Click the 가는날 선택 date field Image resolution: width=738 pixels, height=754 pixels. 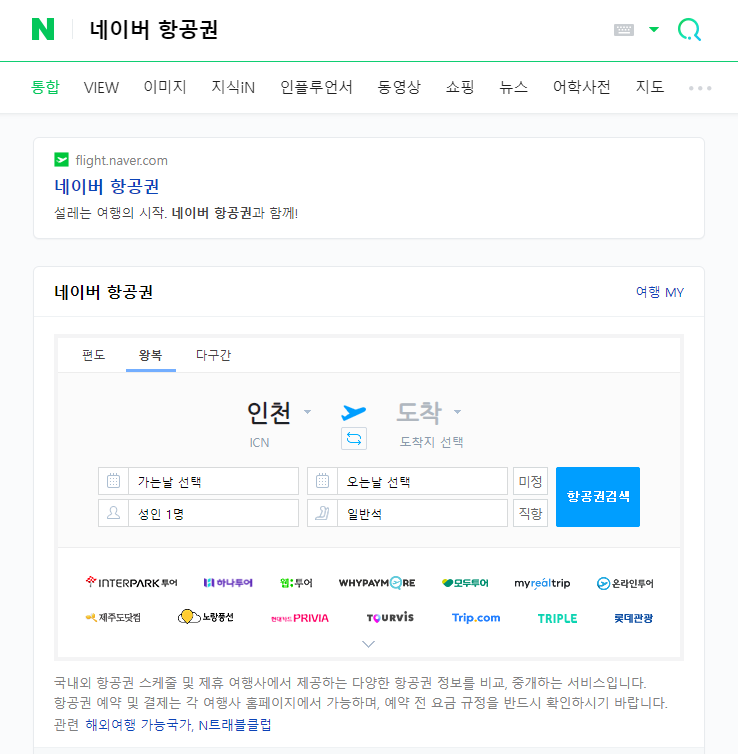[213, 481]
